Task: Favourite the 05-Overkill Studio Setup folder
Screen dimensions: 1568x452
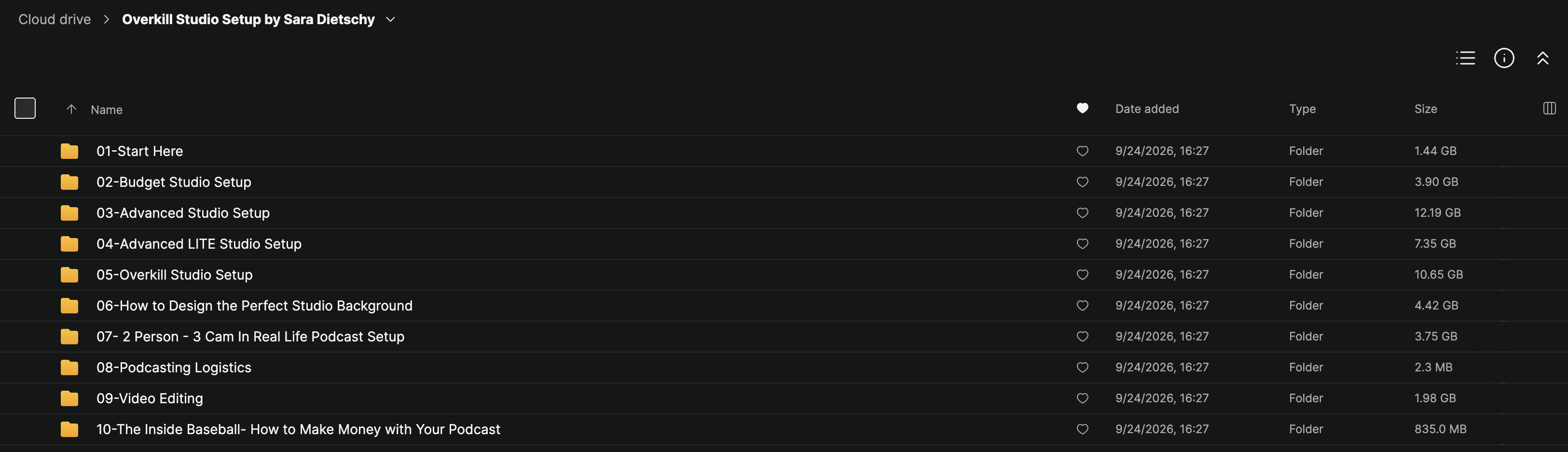Action: (1082, 275)
